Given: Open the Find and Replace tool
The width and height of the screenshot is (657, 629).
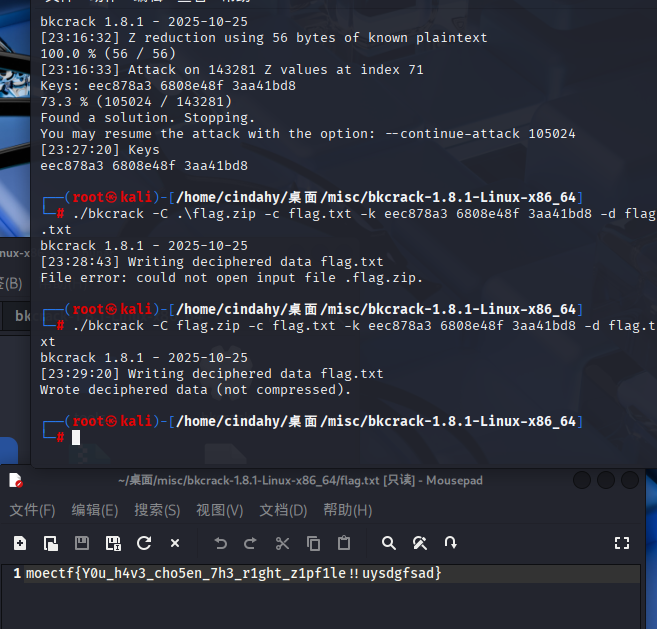Looking at the screenshot, I should tap(420, 543).
